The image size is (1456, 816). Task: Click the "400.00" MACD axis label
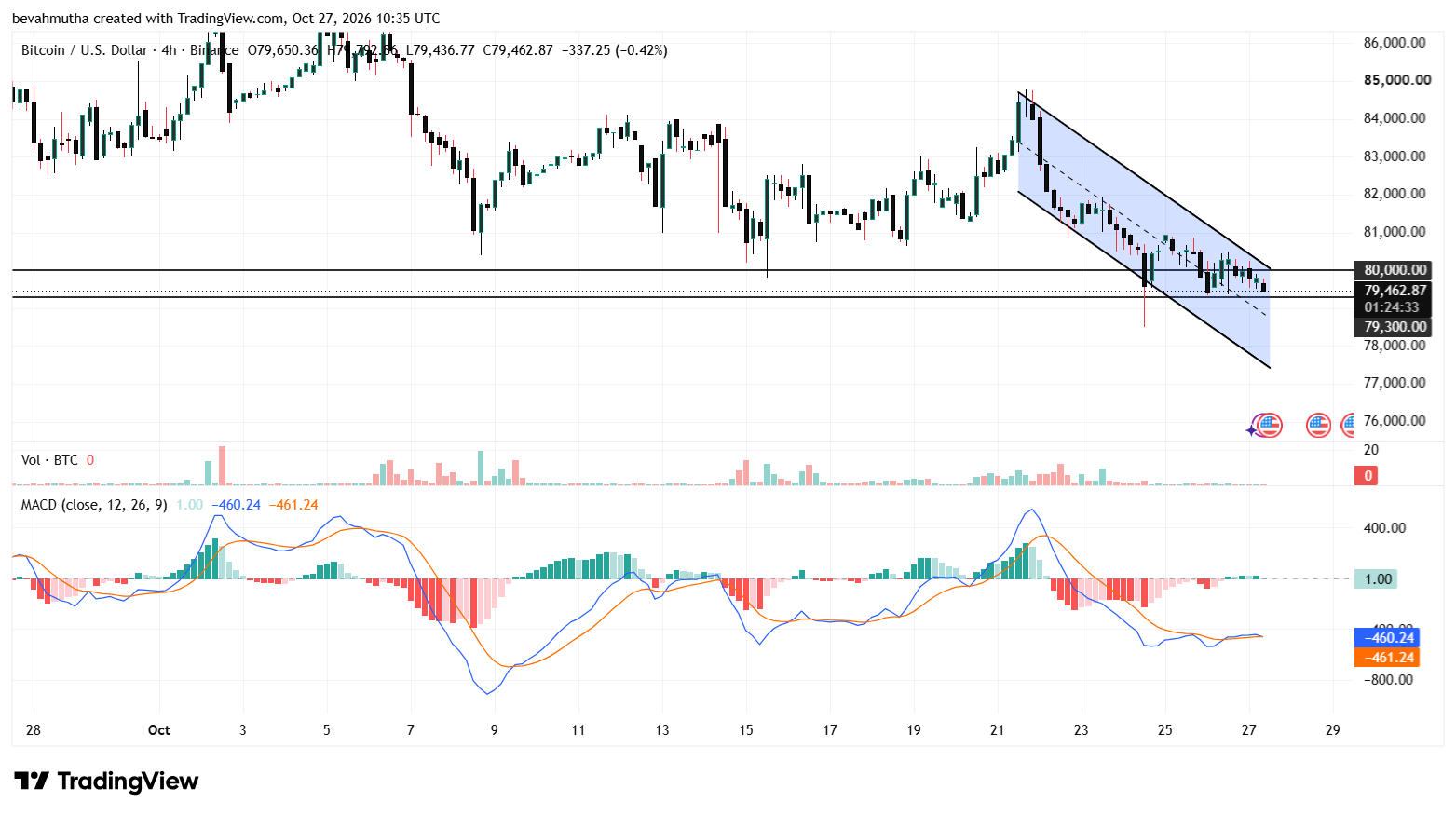click(x=1384, y=528)
